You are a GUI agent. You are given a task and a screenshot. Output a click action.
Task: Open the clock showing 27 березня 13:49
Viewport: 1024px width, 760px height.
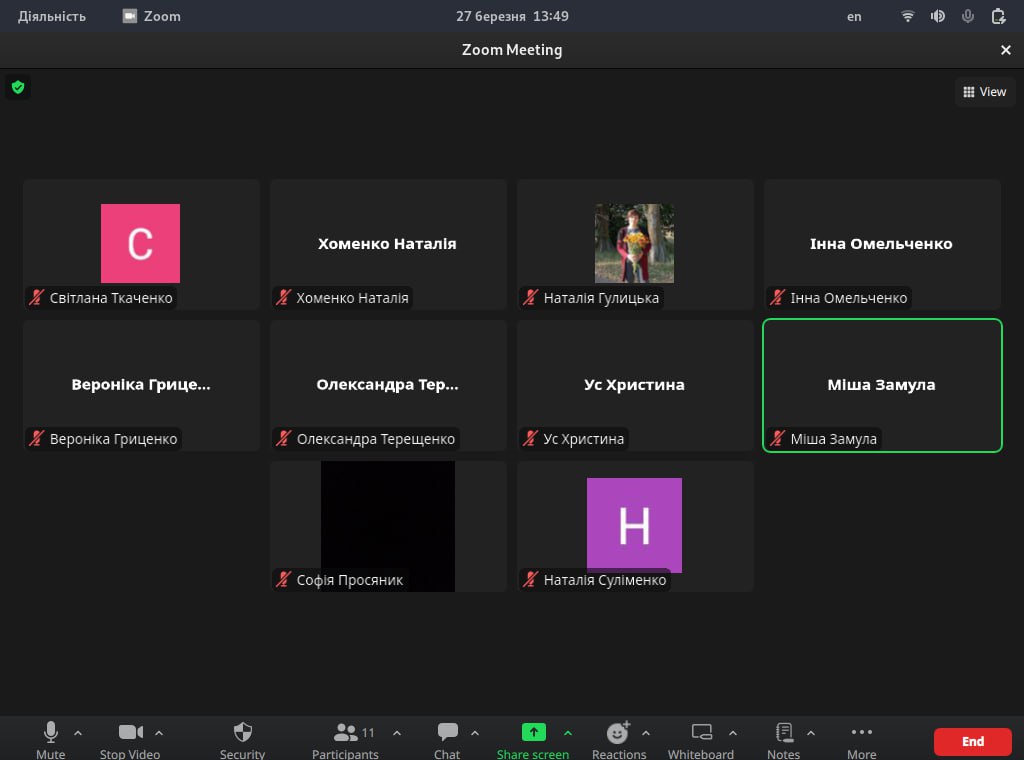click(x=512, y=16)
